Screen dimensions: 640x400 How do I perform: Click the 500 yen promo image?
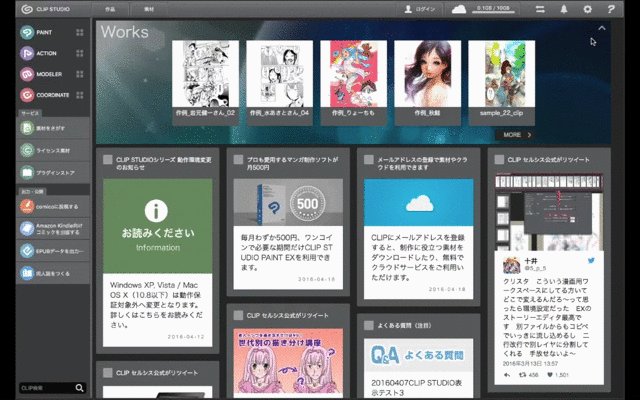click(288, 202)
